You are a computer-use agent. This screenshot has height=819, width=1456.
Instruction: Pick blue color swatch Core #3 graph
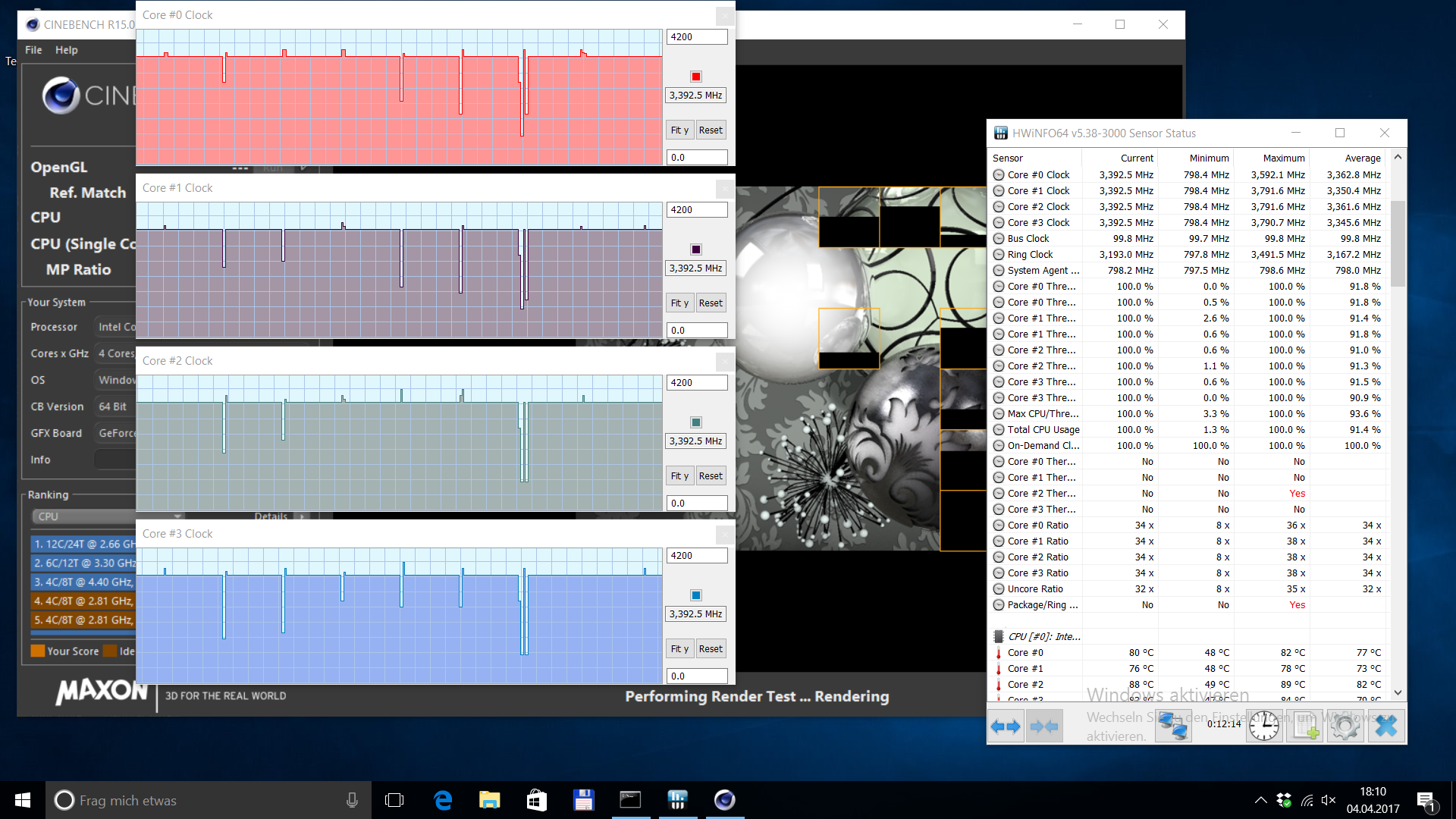[x=696, y=595]
